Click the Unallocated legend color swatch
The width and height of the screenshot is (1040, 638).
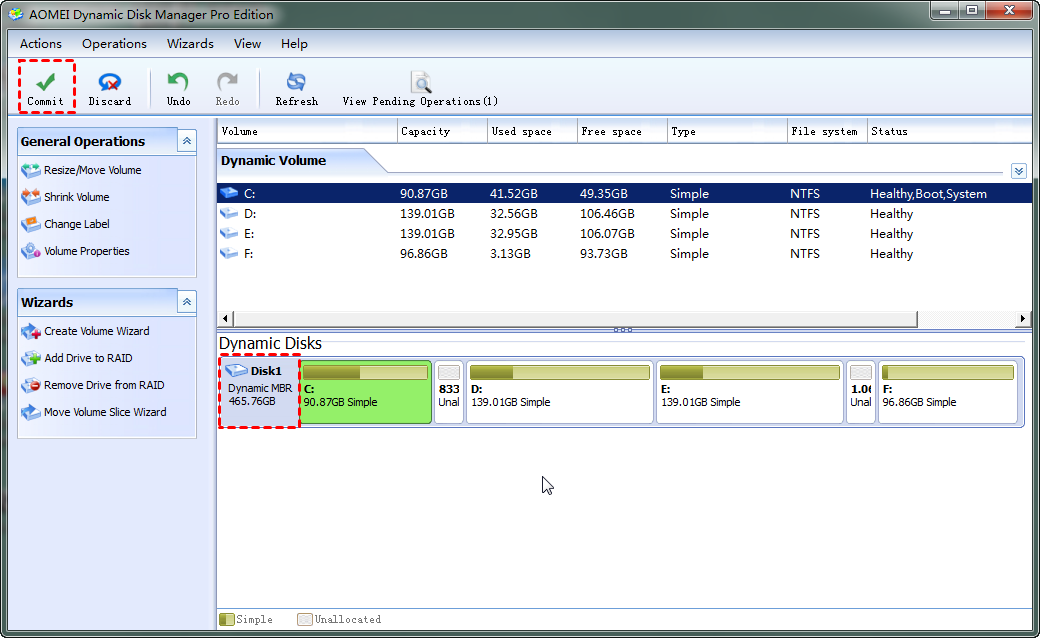click(304, 619)
